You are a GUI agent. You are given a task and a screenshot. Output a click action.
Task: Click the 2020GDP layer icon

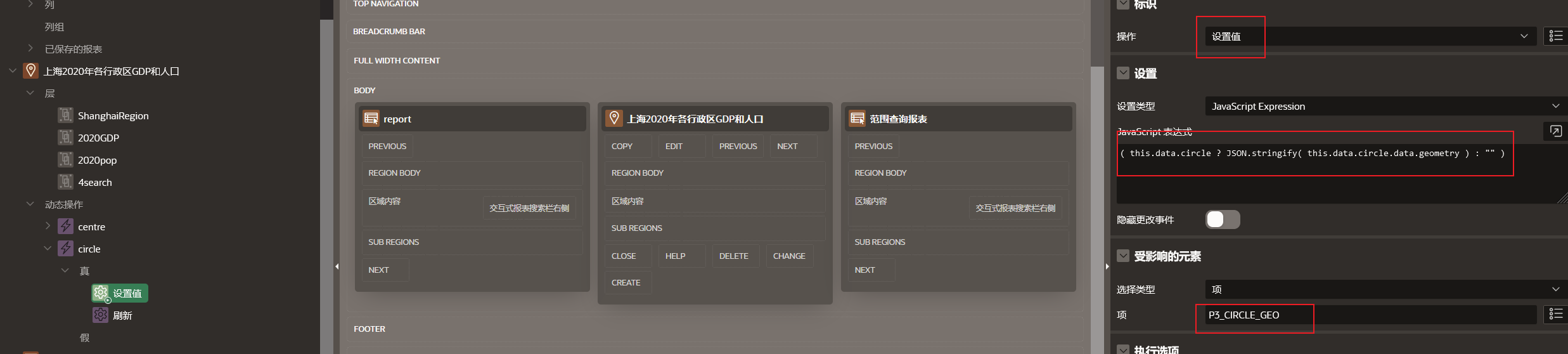[65, 138]
